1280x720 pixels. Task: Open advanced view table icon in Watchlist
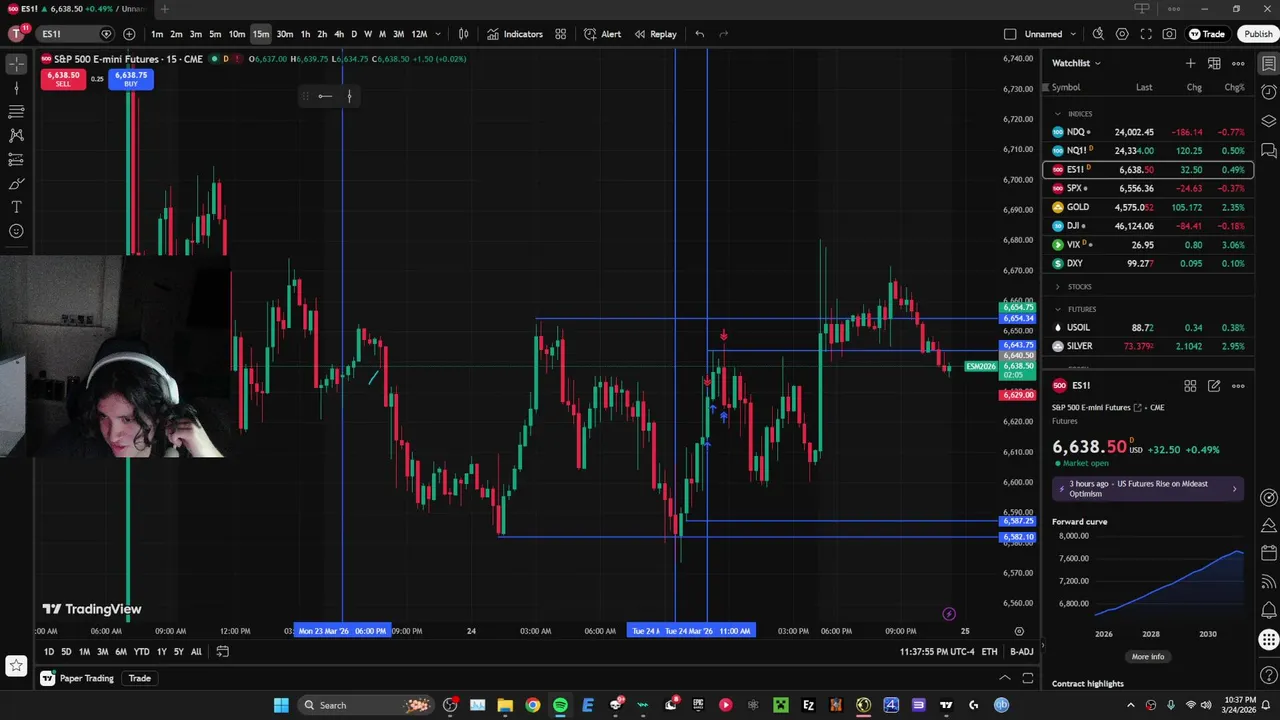(x=1214, y=63)
